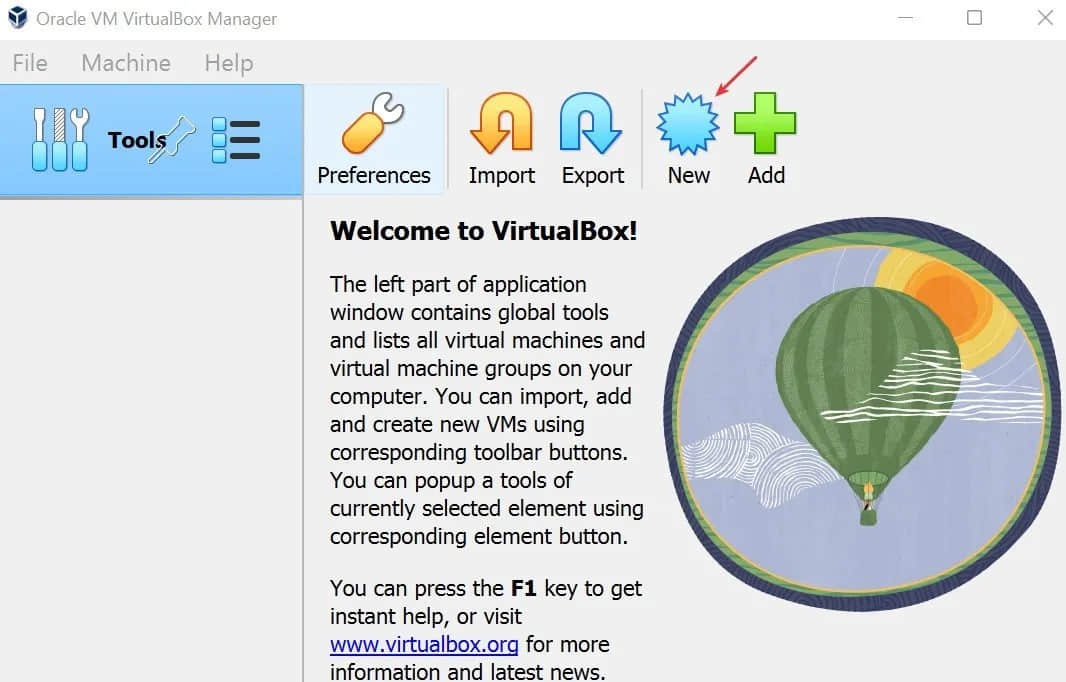Maximize the VirtualBox Manager window
The image size is (1066, 682).
point(974,18)
